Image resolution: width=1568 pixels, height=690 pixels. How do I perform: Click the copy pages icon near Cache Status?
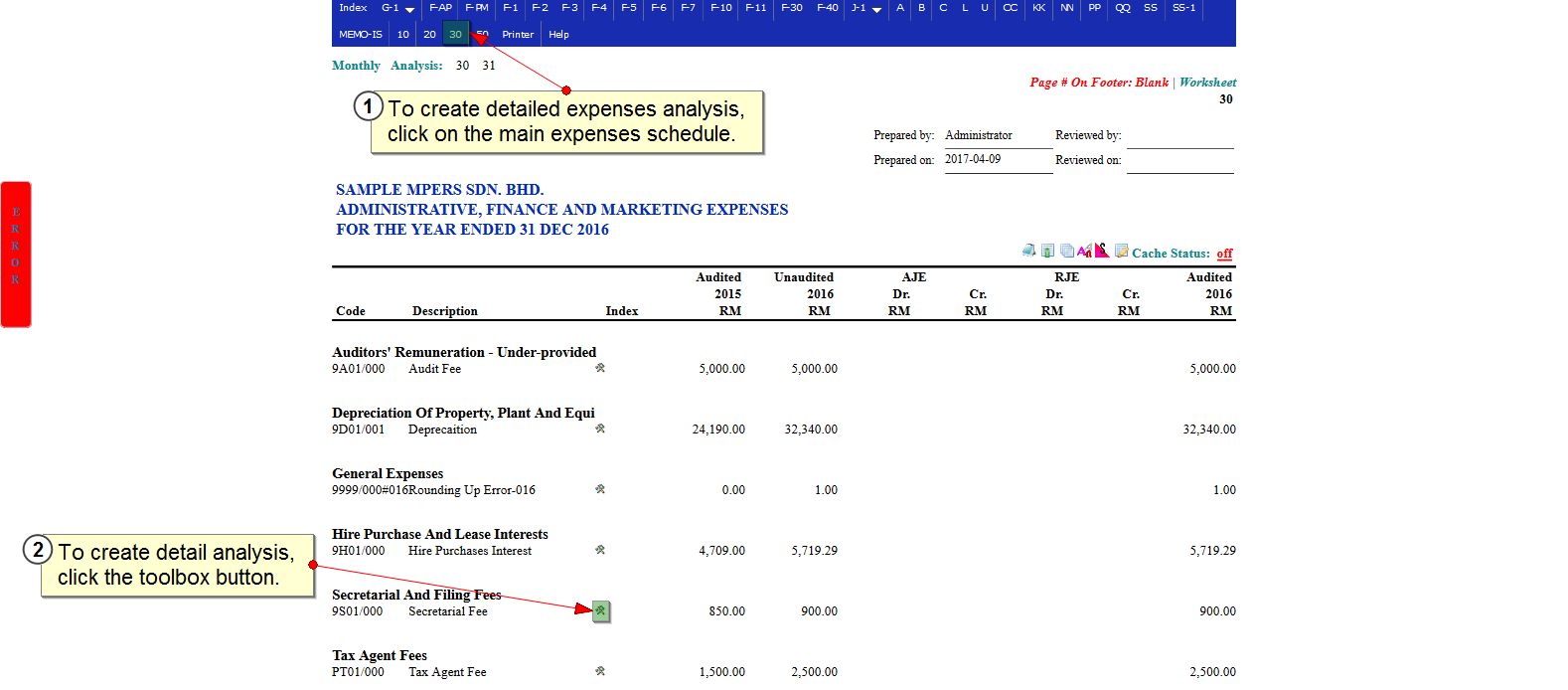(x=1066, y=251)
